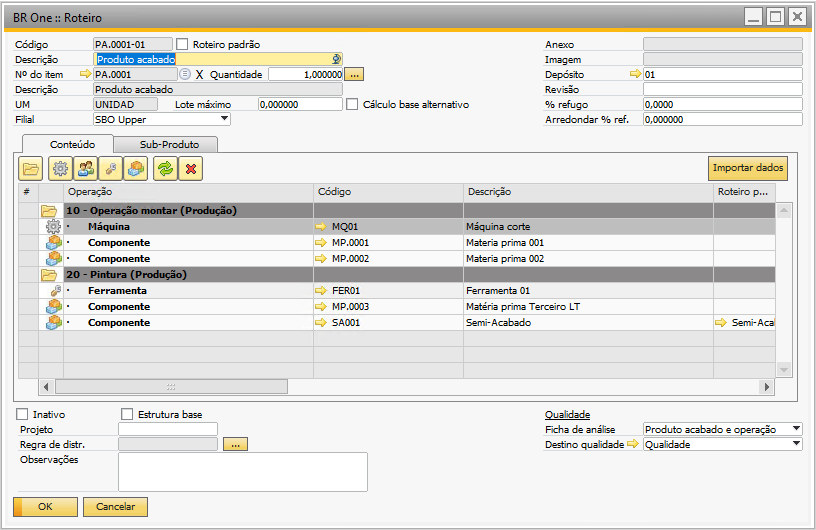Enable the Roteiro padrão checkbox
The width and height of the screenshot is (816, 530).
[182, 44]
